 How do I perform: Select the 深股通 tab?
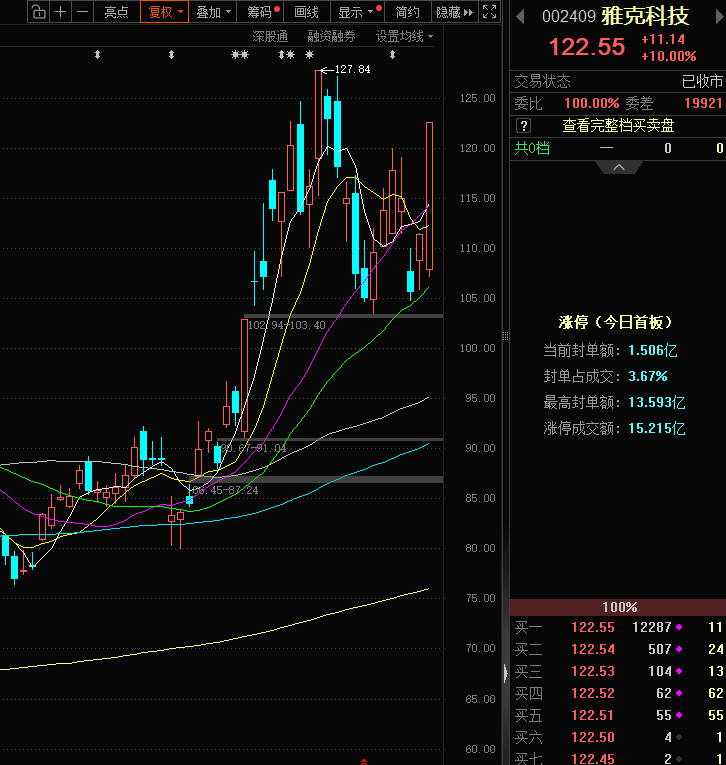[x=270, y=37]
